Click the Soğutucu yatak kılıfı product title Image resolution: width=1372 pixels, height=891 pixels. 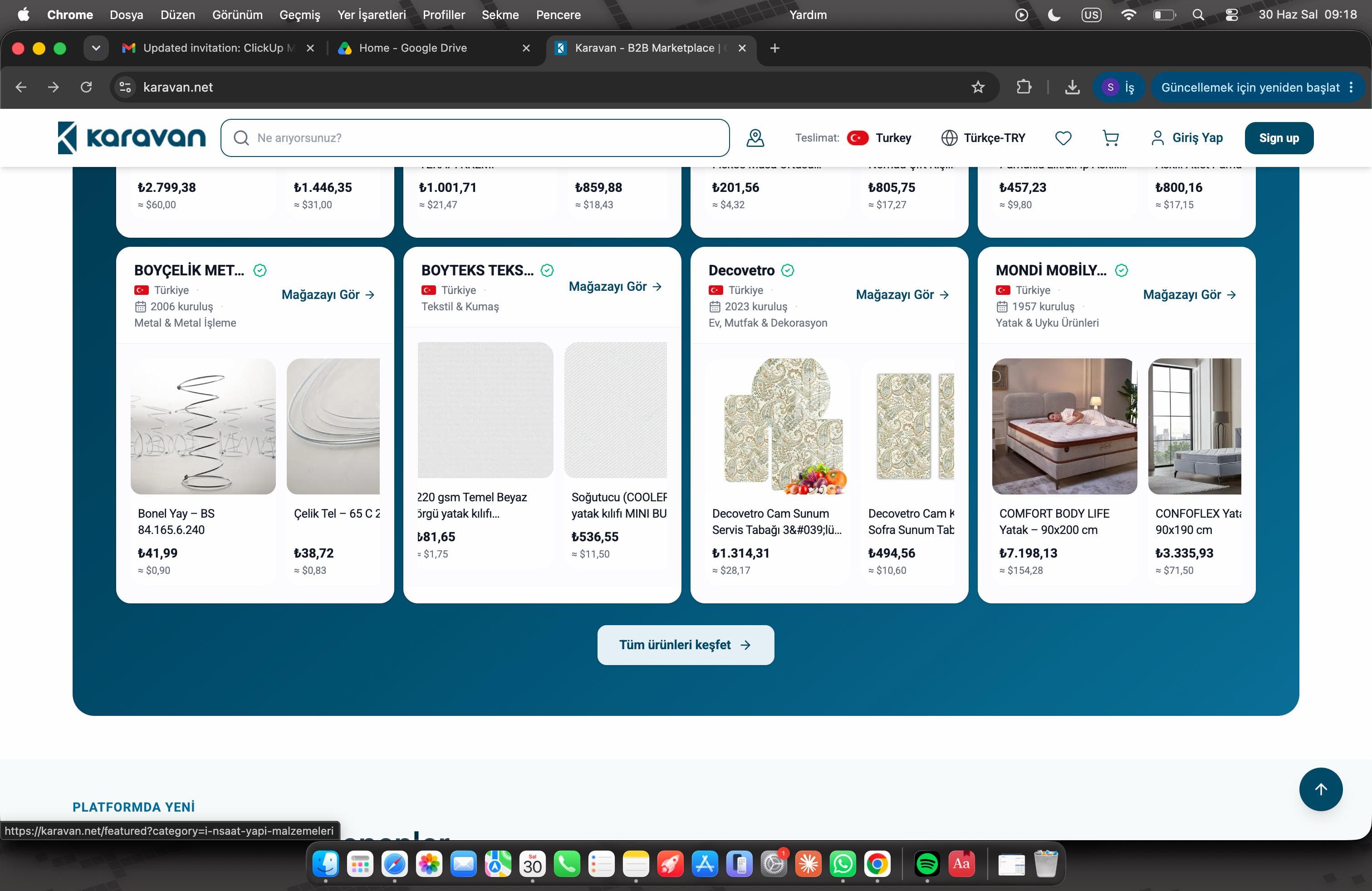(619, 505)
